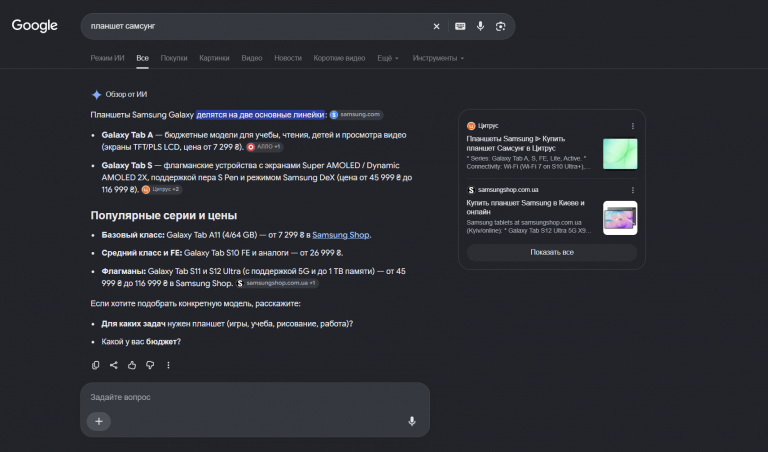Image resolution: width=768 pixels, height=452 pixels.
Task: Click the samsungshop.com.ua favicon in source card
Action: point(471,190)
